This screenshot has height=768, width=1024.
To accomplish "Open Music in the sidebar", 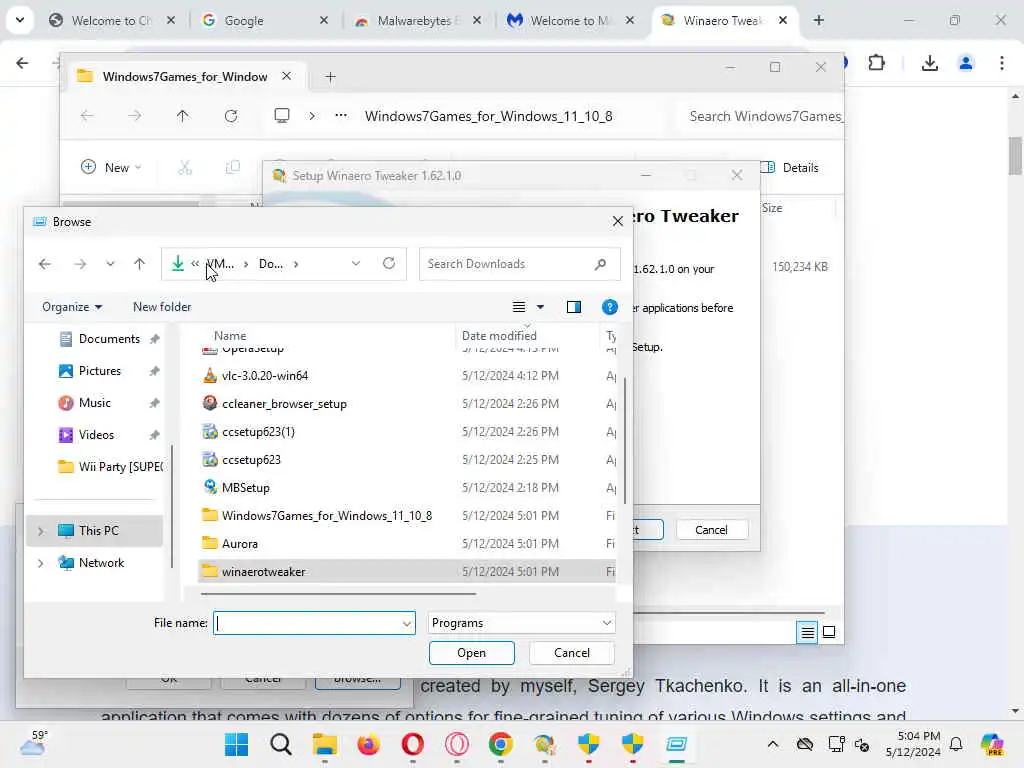I will pyautogui.click(x=94, y=403).
